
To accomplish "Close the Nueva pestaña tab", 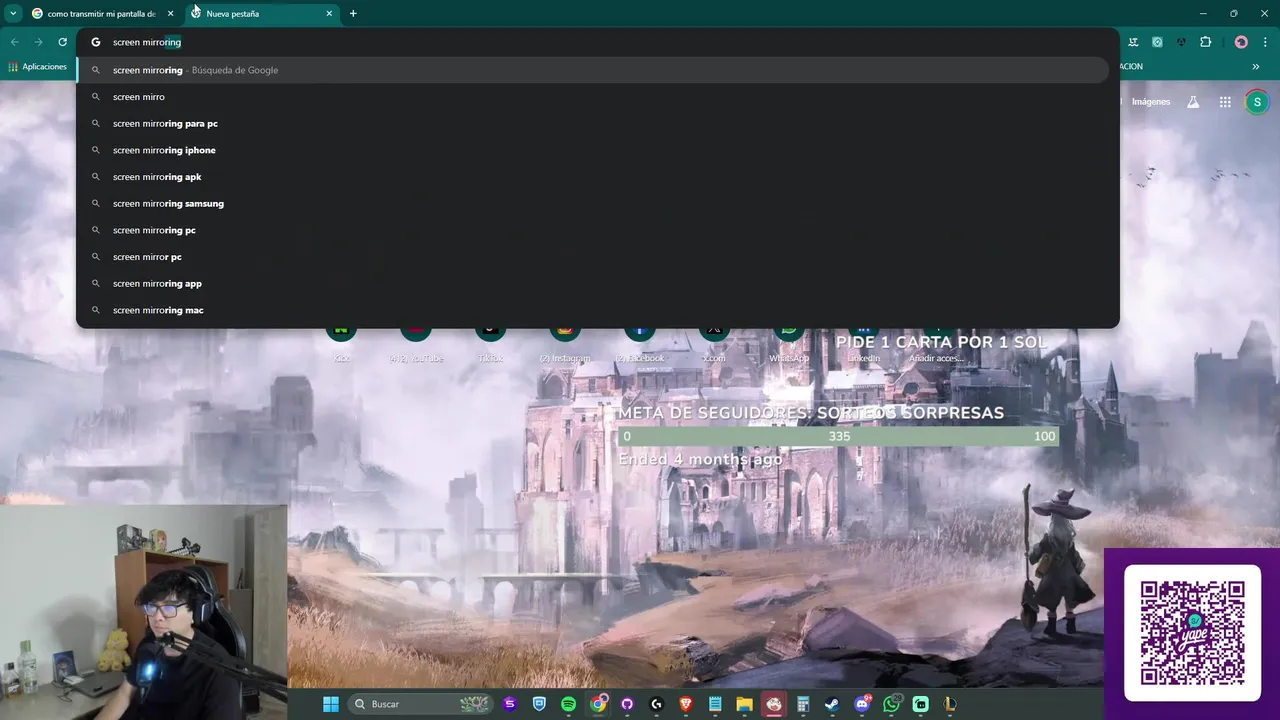I will (329, 14).
